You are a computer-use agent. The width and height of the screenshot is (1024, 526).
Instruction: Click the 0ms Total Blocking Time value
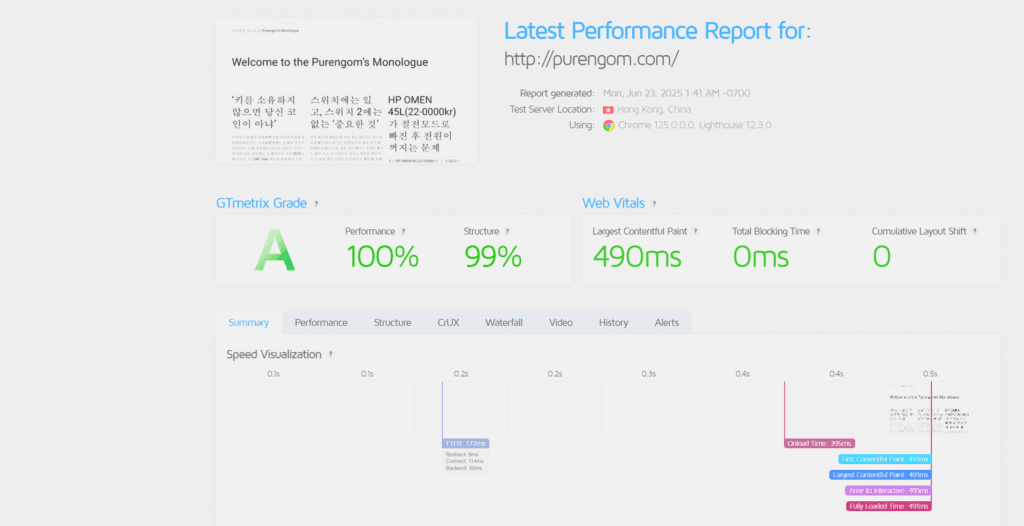click(761, 256)
